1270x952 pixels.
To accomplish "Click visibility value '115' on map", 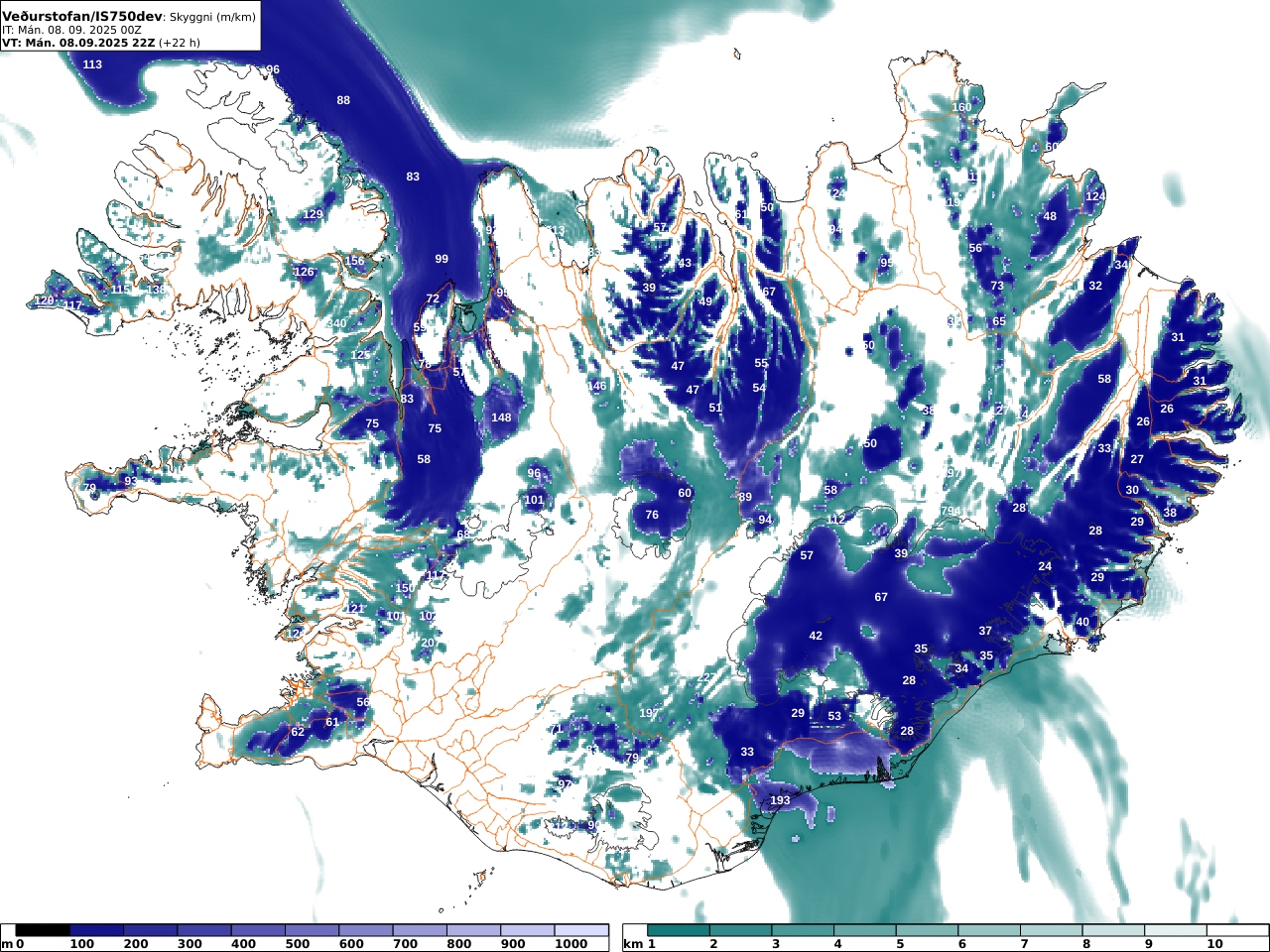I will pyautogui.click(x=120, y=290).
